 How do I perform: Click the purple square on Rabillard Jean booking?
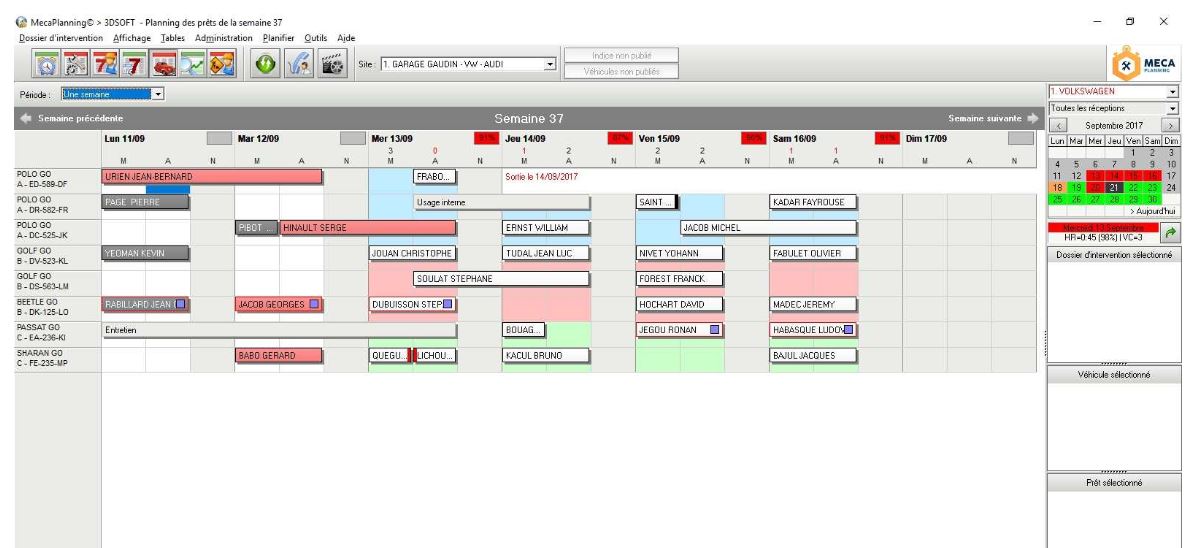[x=182, y=304]
